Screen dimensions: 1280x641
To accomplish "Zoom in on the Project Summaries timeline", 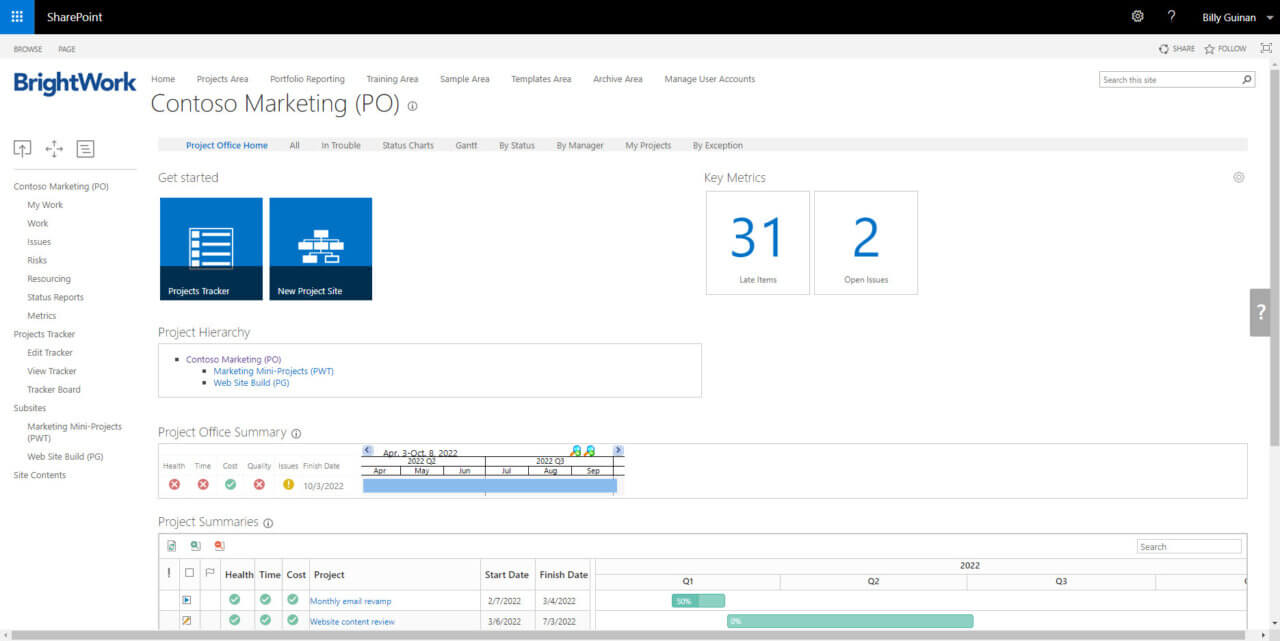I will [x=195, y=545].
